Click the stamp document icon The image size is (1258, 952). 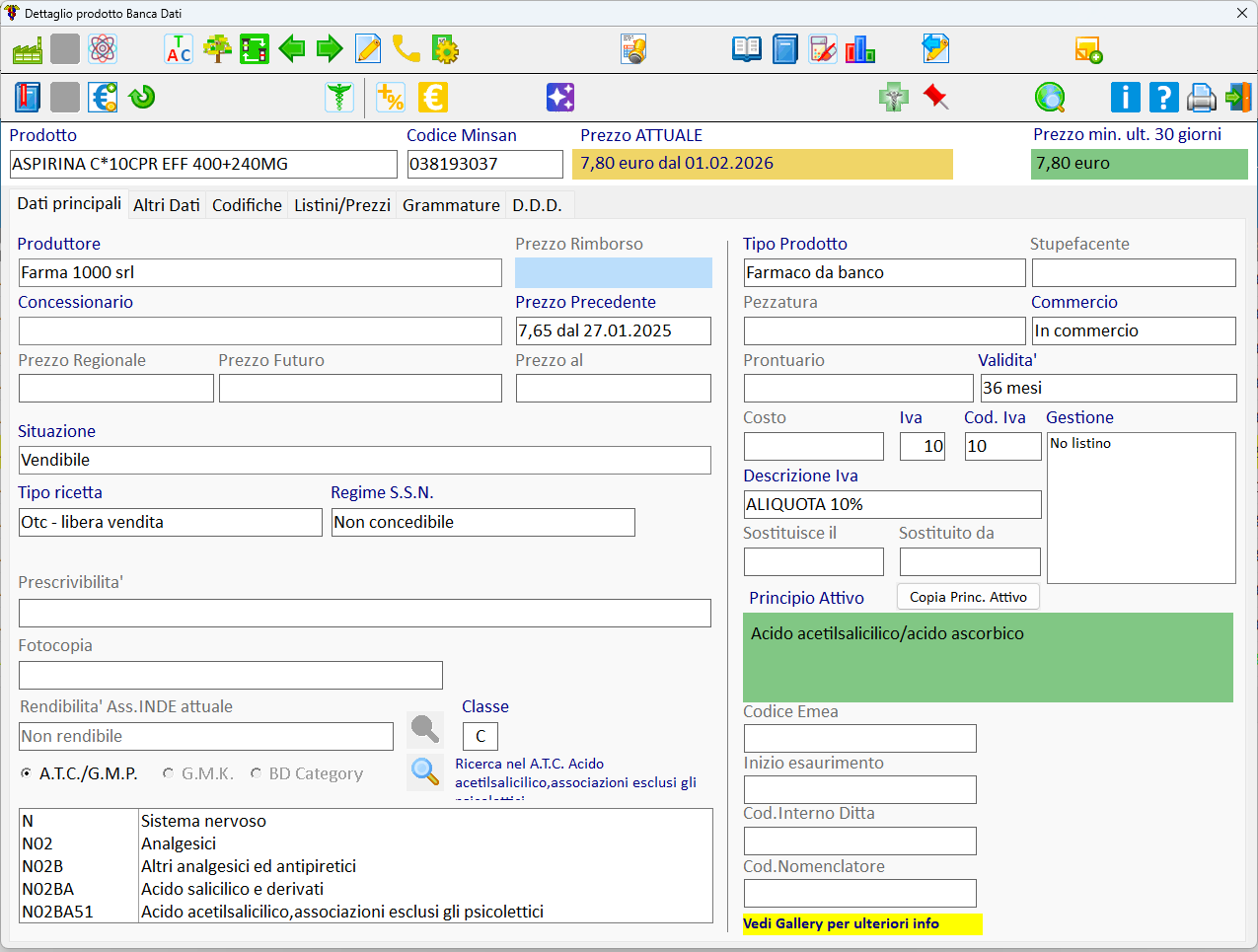point(633,49)
